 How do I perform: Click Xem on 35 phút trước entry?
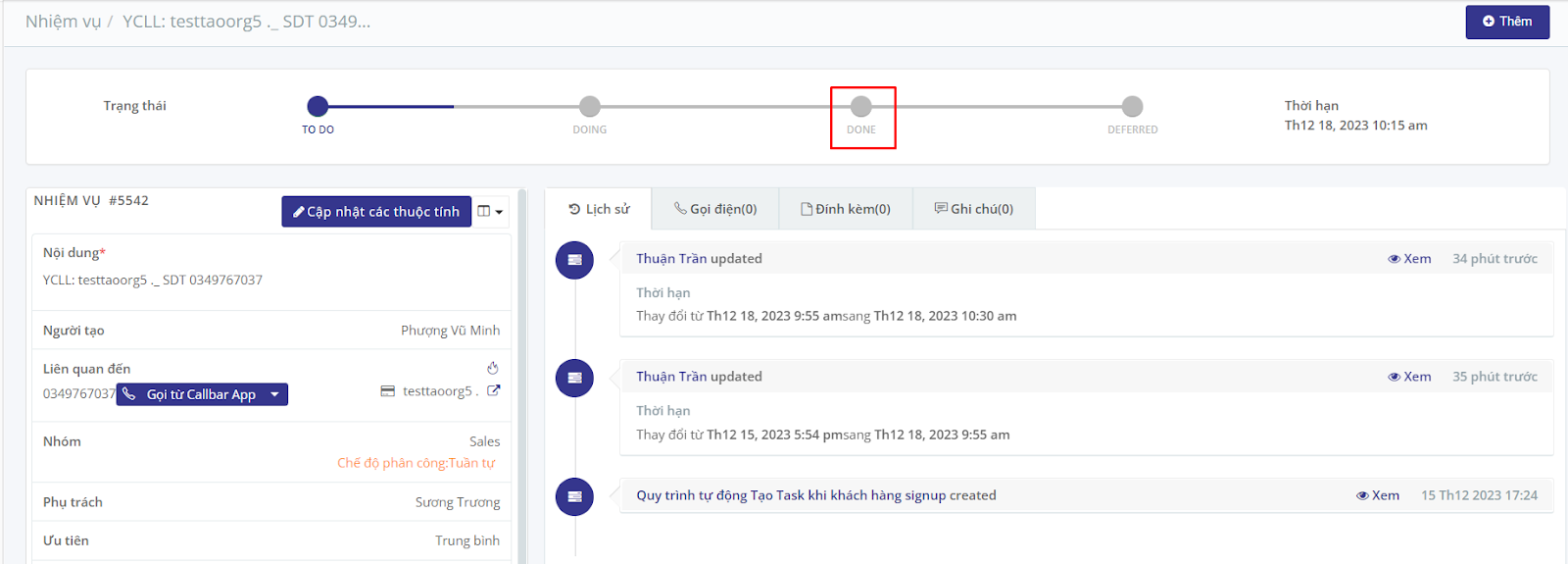click(x=1409, y=377)
